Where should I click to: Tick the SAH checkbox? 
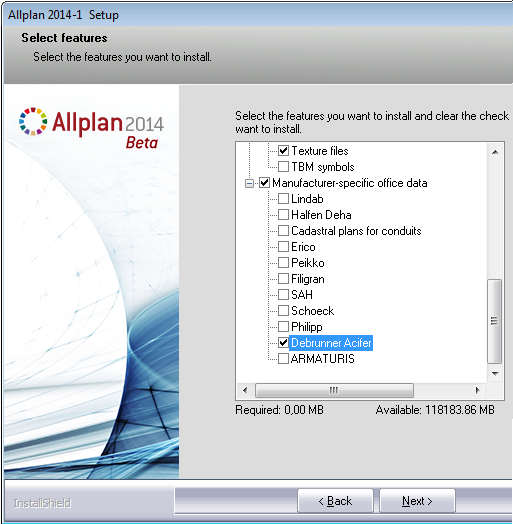tap(283, 295)
